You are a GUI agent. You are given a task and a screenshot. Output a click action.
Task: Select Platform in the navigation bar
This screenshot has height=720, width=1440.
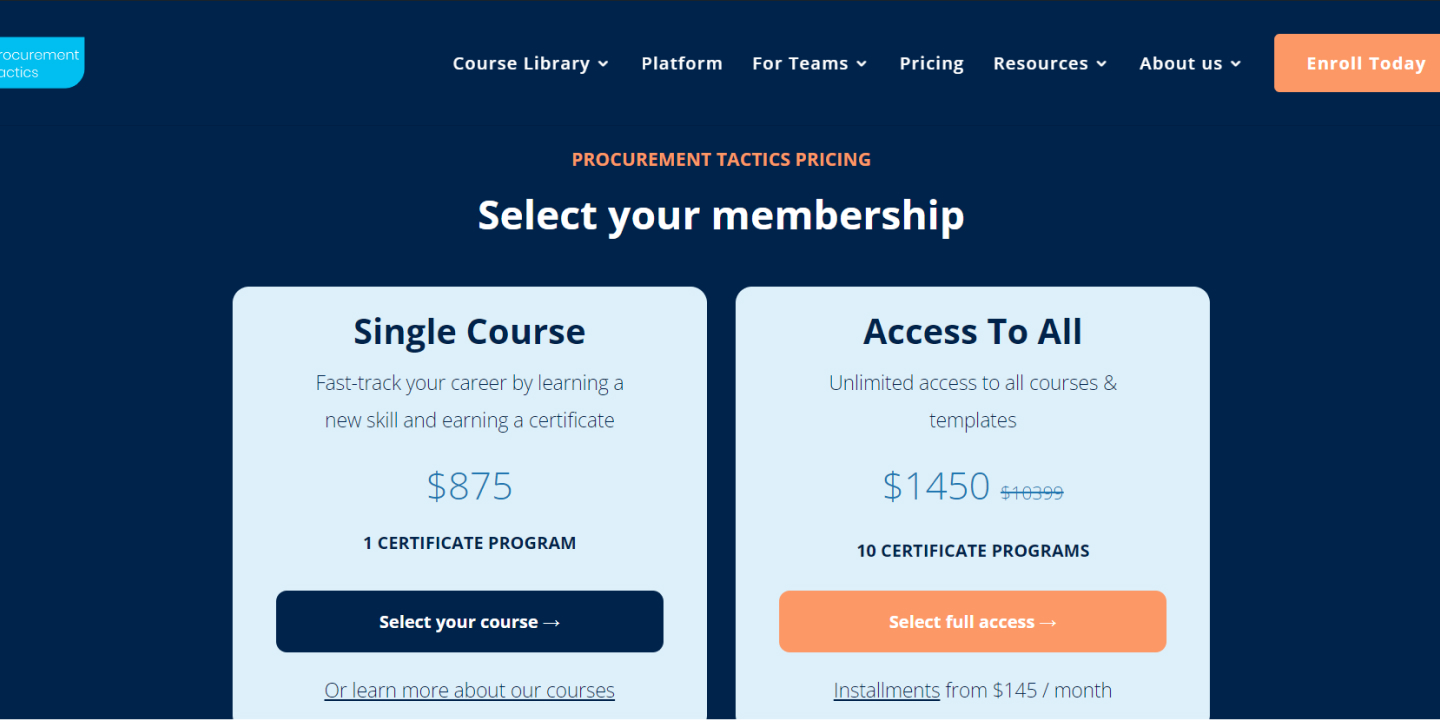point(682,63)
